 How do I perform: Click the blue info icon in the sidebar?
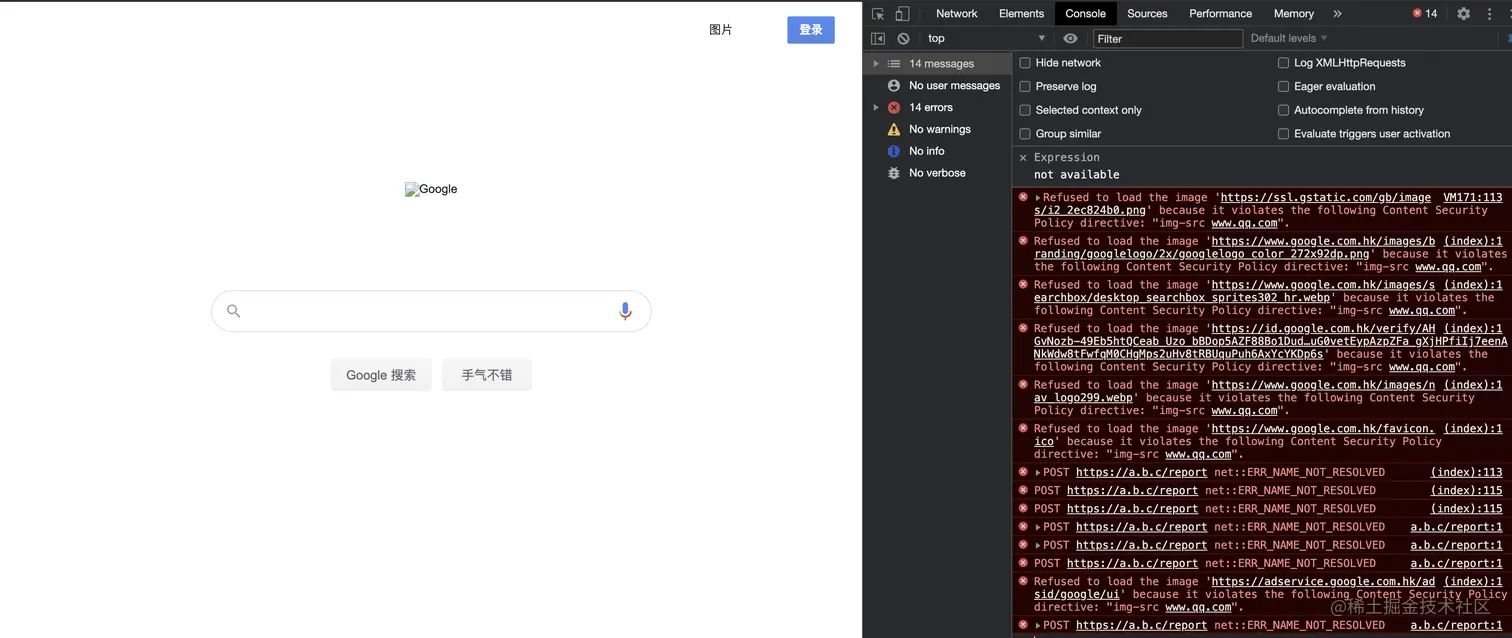pos(894,151)
